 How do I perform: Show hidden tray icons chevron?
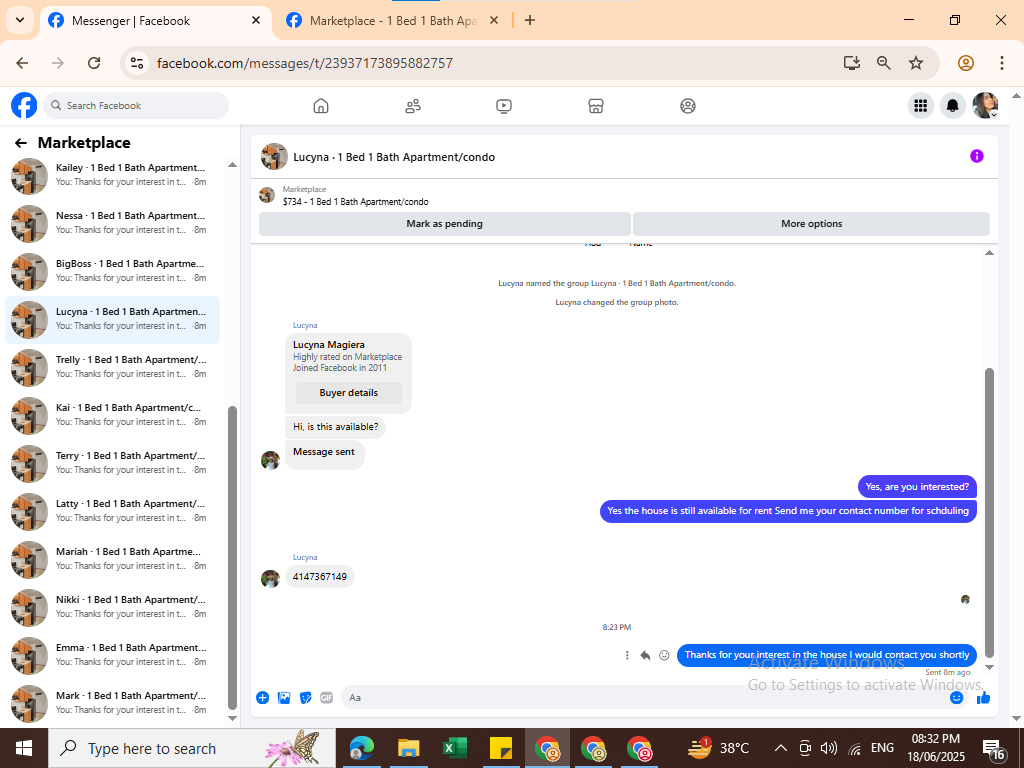(780, 748)
